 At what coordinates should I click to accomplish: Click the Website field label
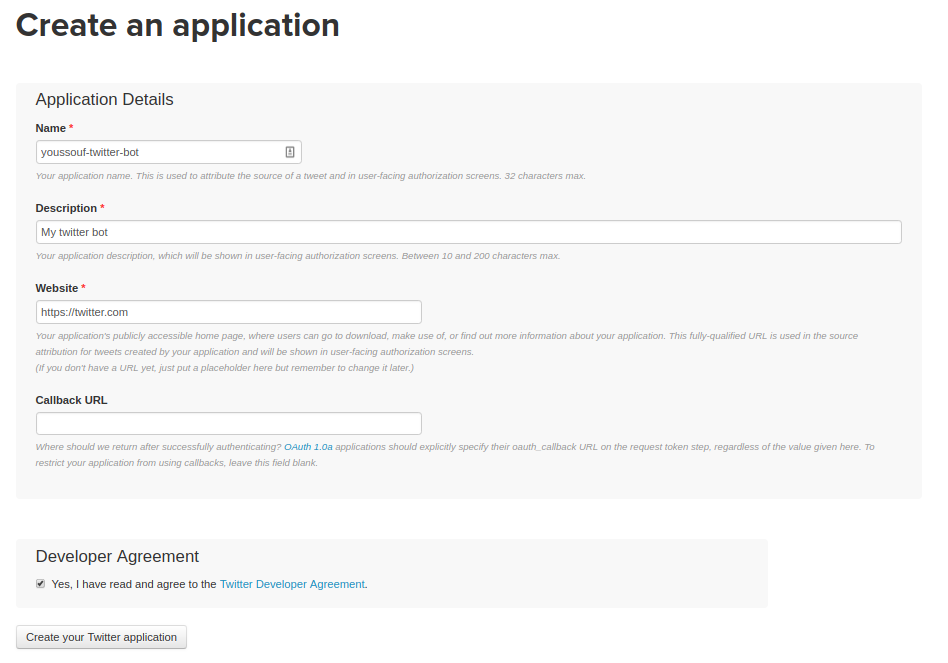[x=57, y=288]
